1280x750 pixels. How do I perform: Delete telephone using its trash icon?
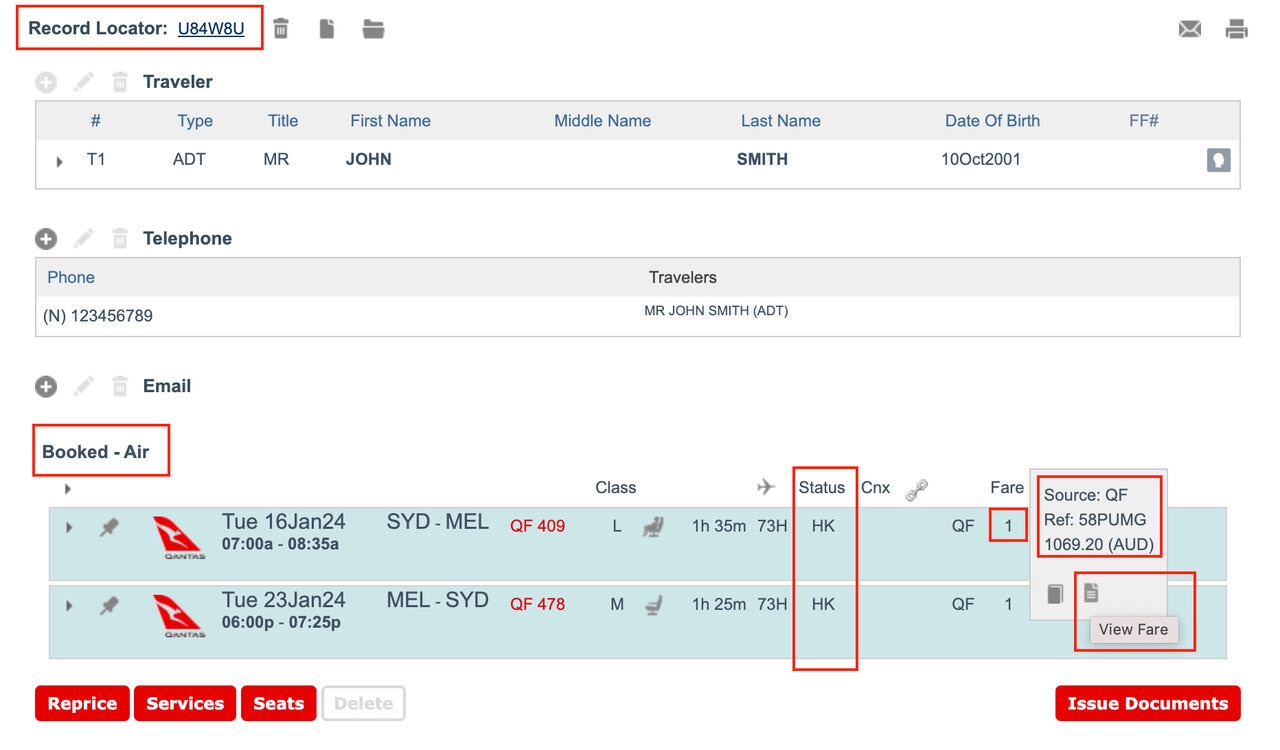[x=120, y=239]
